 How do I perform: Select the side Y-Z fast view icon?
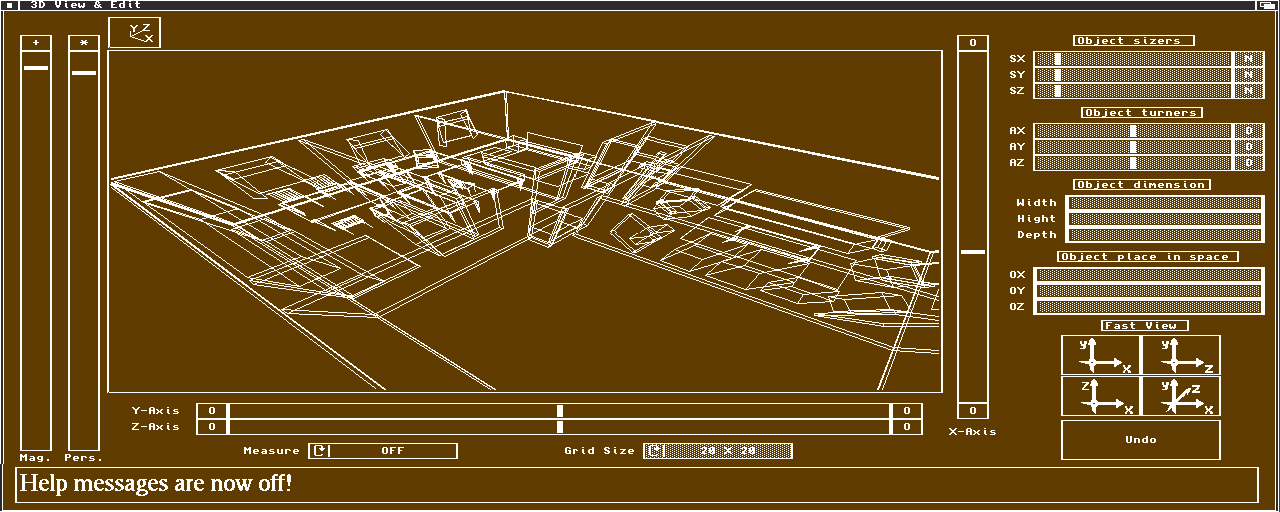[1180, 355]
